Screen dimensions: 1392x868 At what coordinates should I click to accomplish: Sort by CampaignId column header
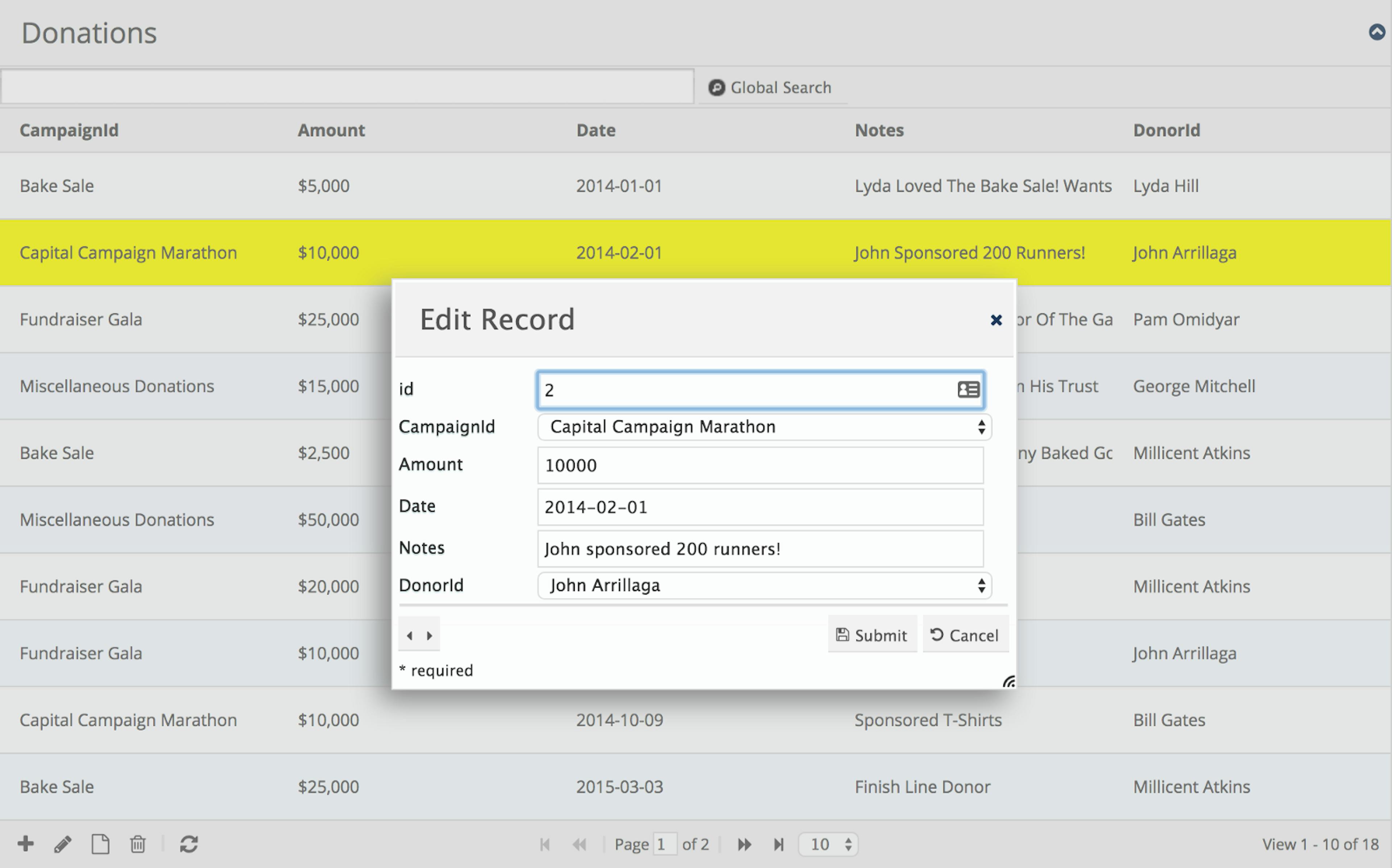click(x=69, y=130)
